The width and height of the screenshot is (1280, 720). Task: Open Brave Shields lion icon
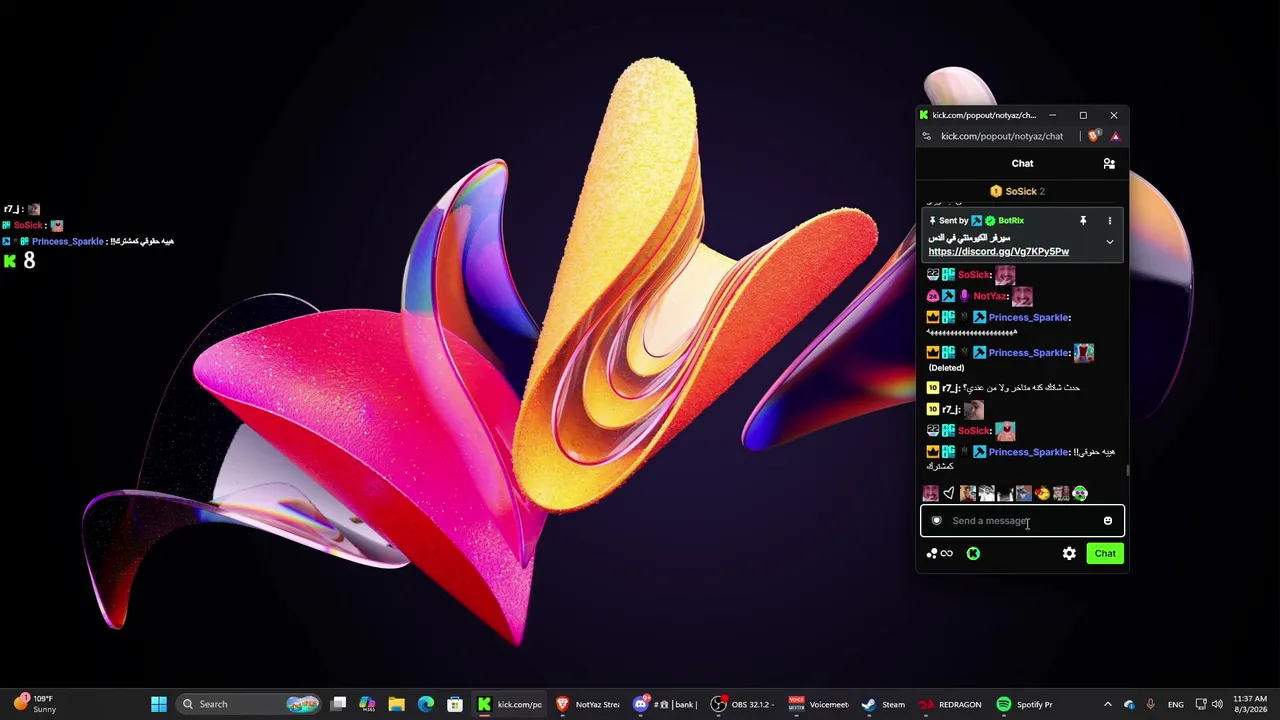pos(1094,136)
